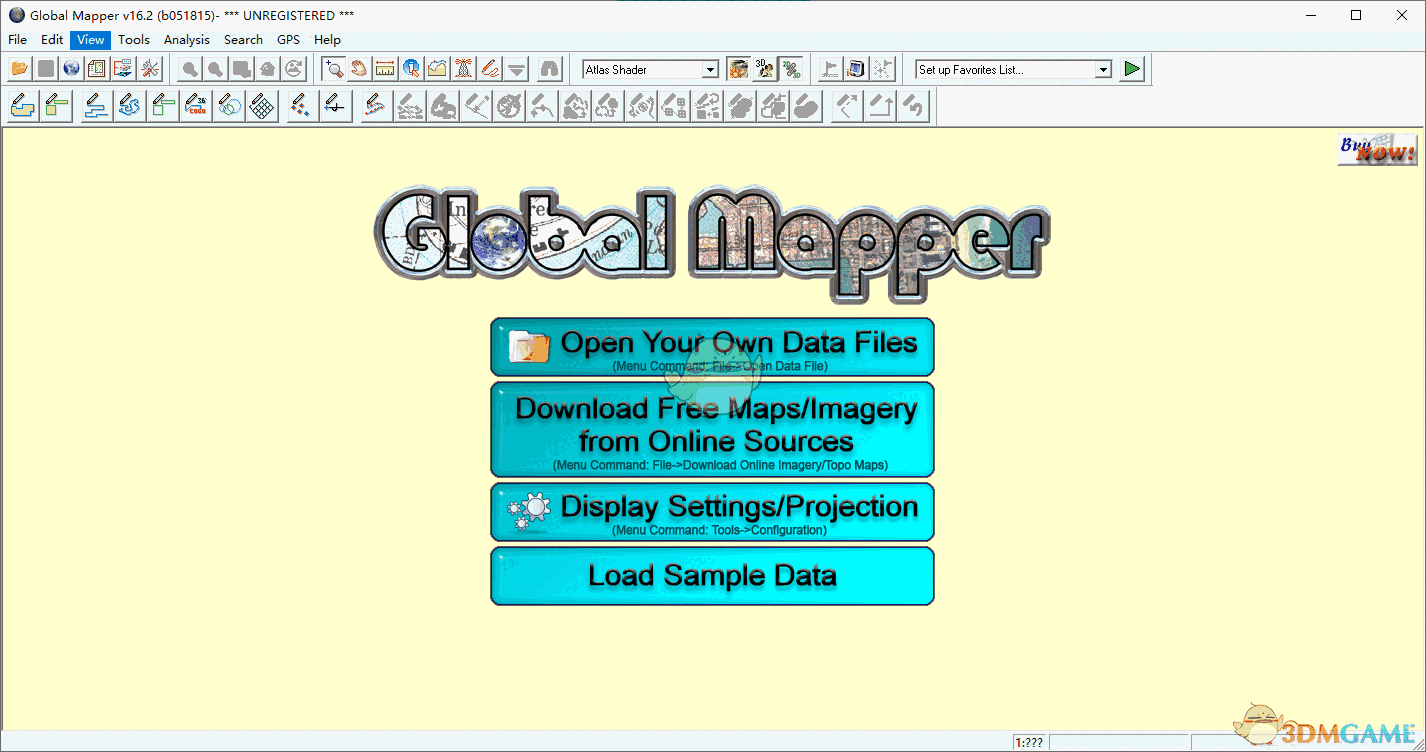Image resolution: width=1426 pixels, height=752 pixels.
Task: Select the Measure ruler tool
Action: [x=385, y=68]
